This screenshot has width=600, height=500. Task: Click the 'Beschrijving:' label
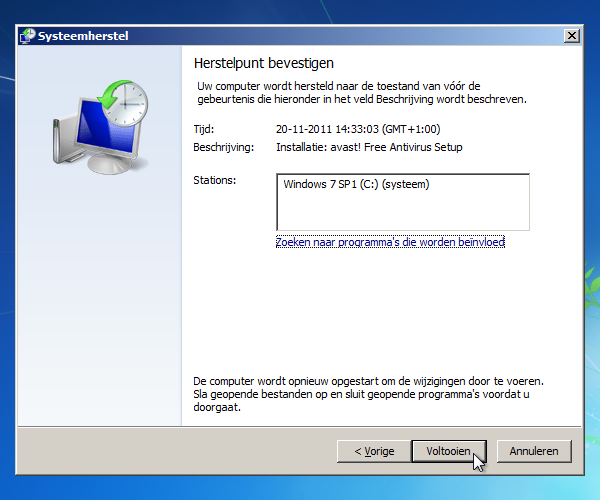pyautogui.click(x=223, y=147)
